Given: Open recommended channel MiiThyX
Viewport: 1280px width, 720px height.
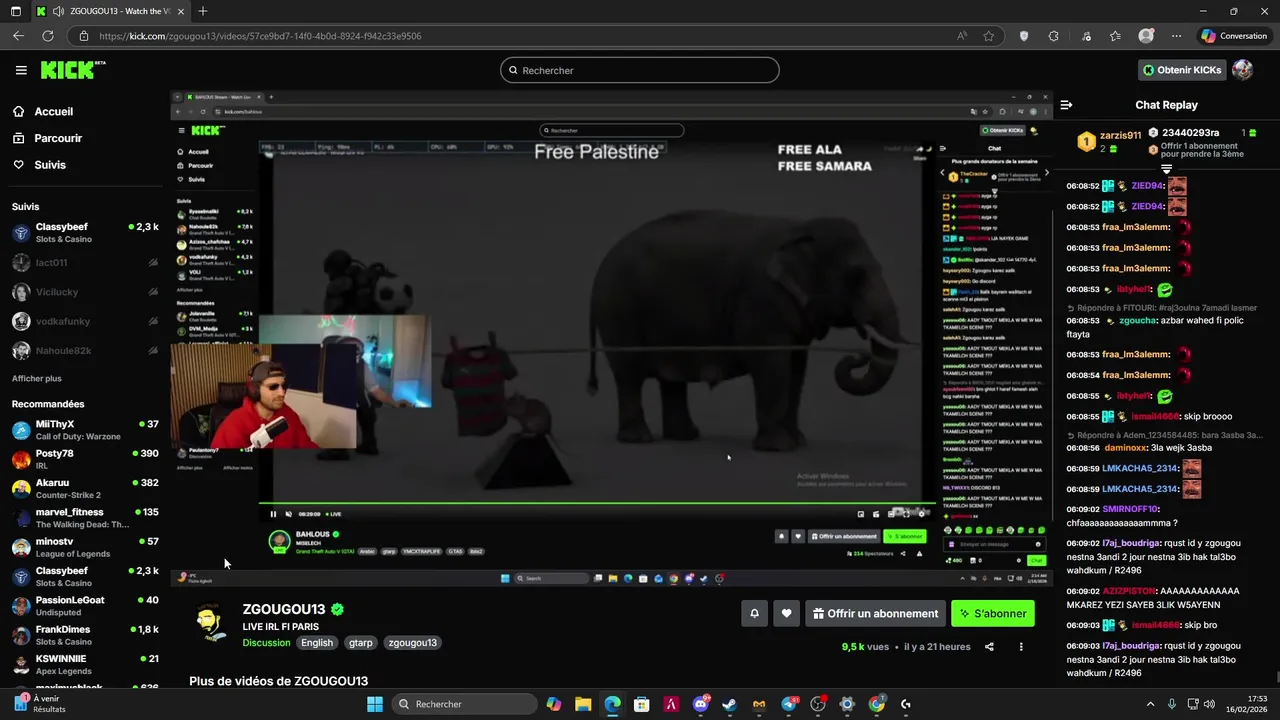Looking at the screenshot, I should (x=85, y=430).
